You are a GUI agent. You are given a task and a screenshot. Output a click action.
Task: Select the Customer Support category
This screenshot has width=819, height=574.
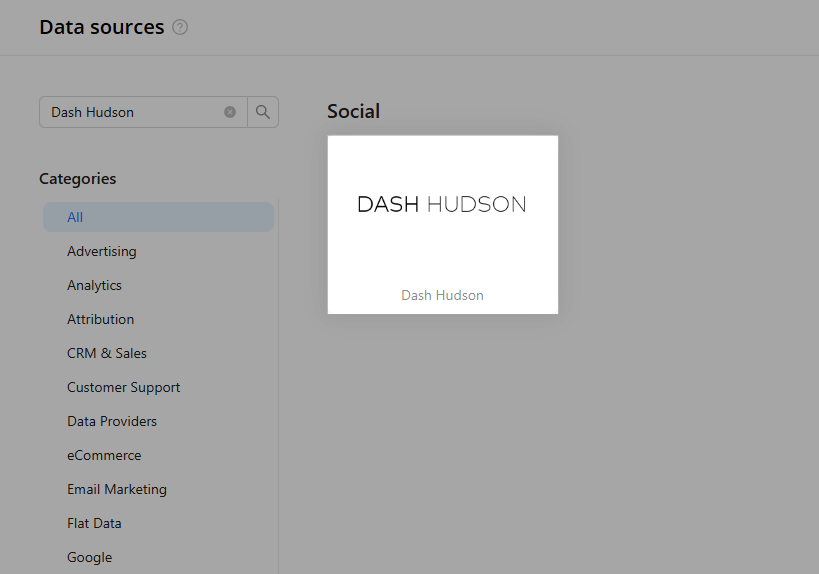(123, 387)
